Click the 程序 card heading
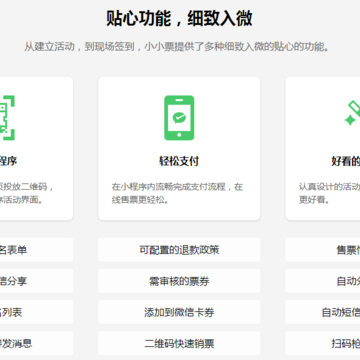Screen dimensions: 360x360 8,161
